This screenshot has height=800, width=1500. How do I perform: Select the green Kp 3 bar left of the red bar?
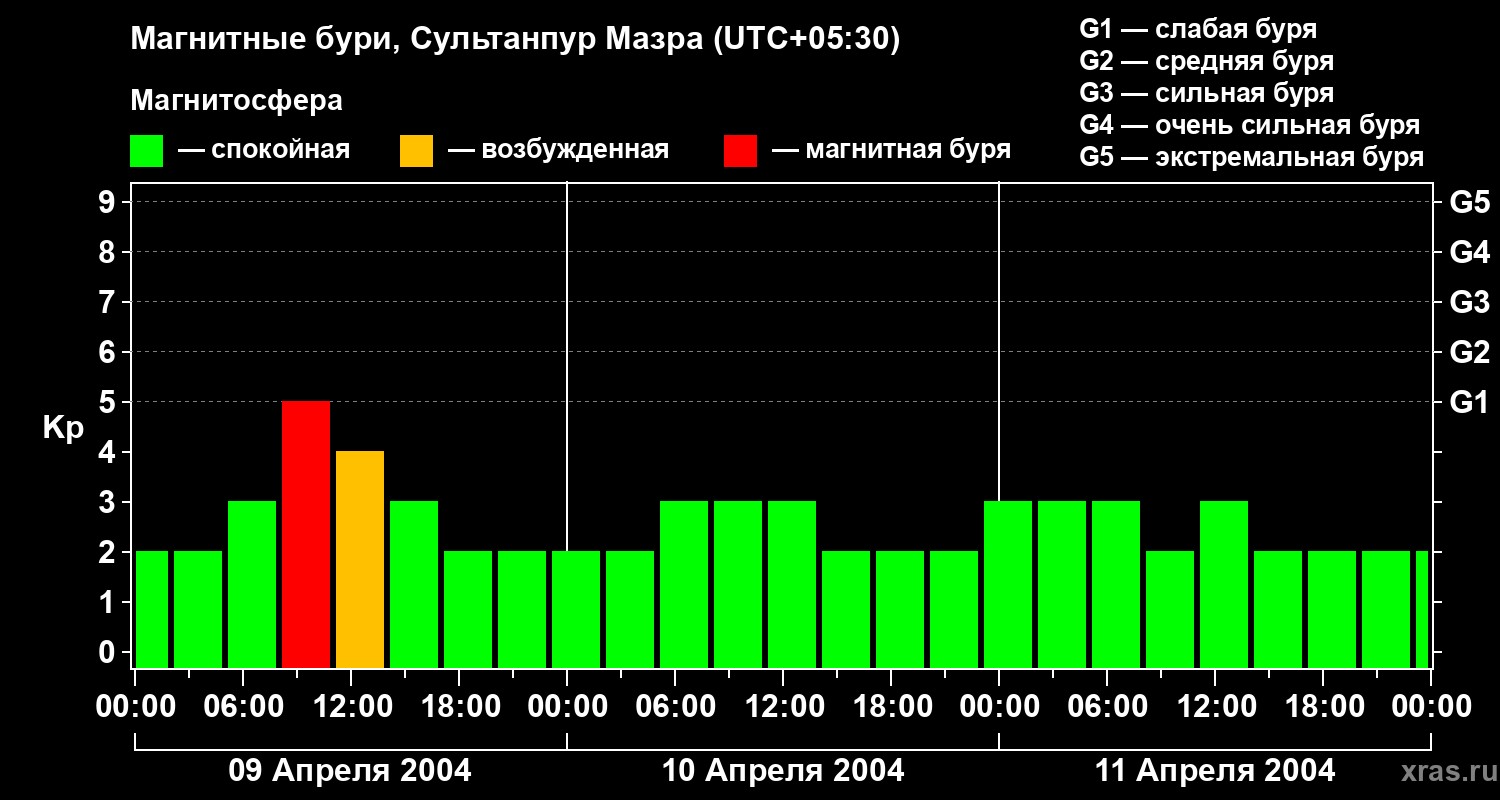pyautogui.click(x=252, y=585)
